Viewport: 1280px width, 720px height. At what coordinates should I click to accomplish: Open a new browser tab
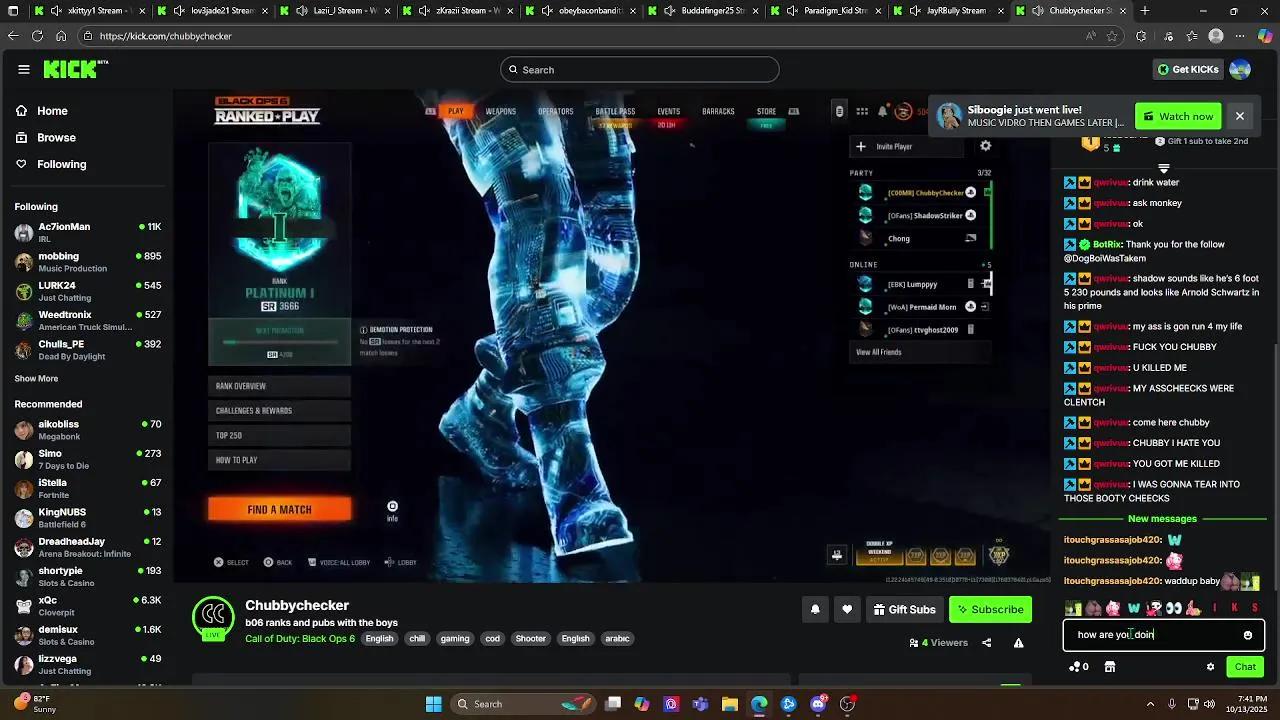(1145, 11)
